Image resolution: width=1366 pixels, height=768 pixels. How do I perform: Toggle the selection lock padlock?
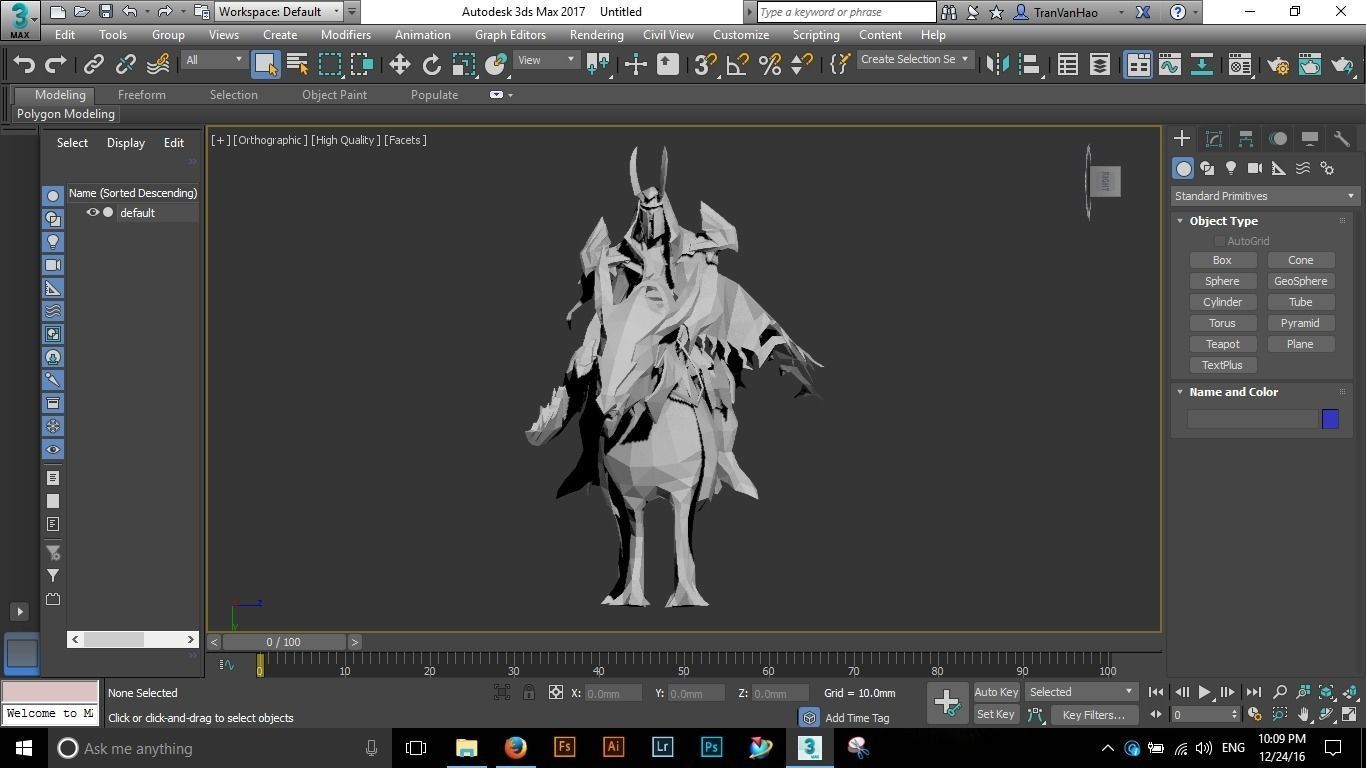[529, 692]
